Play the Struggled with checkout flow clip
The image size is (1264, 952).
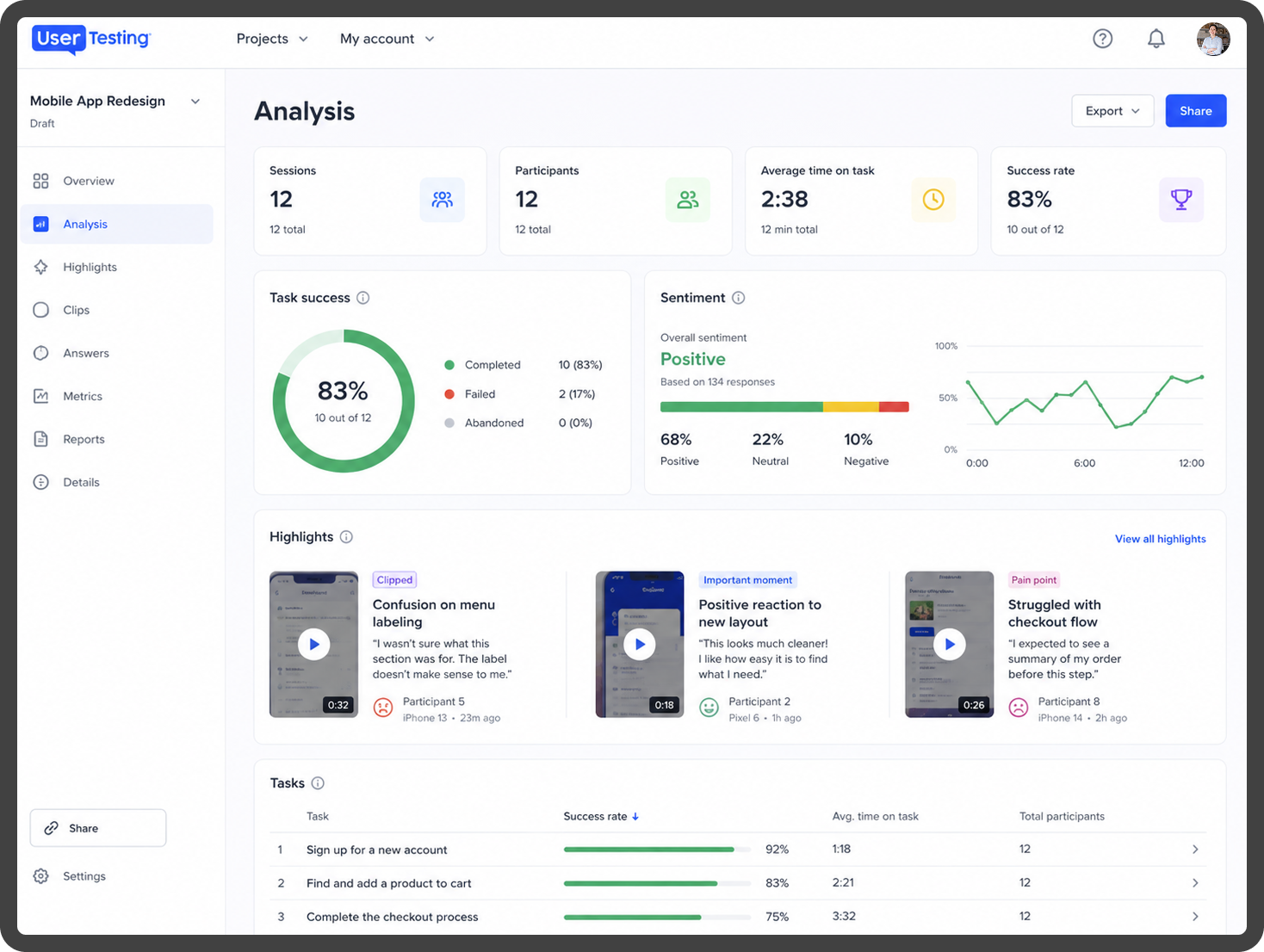pyautogui.click(x=950, y=644)
